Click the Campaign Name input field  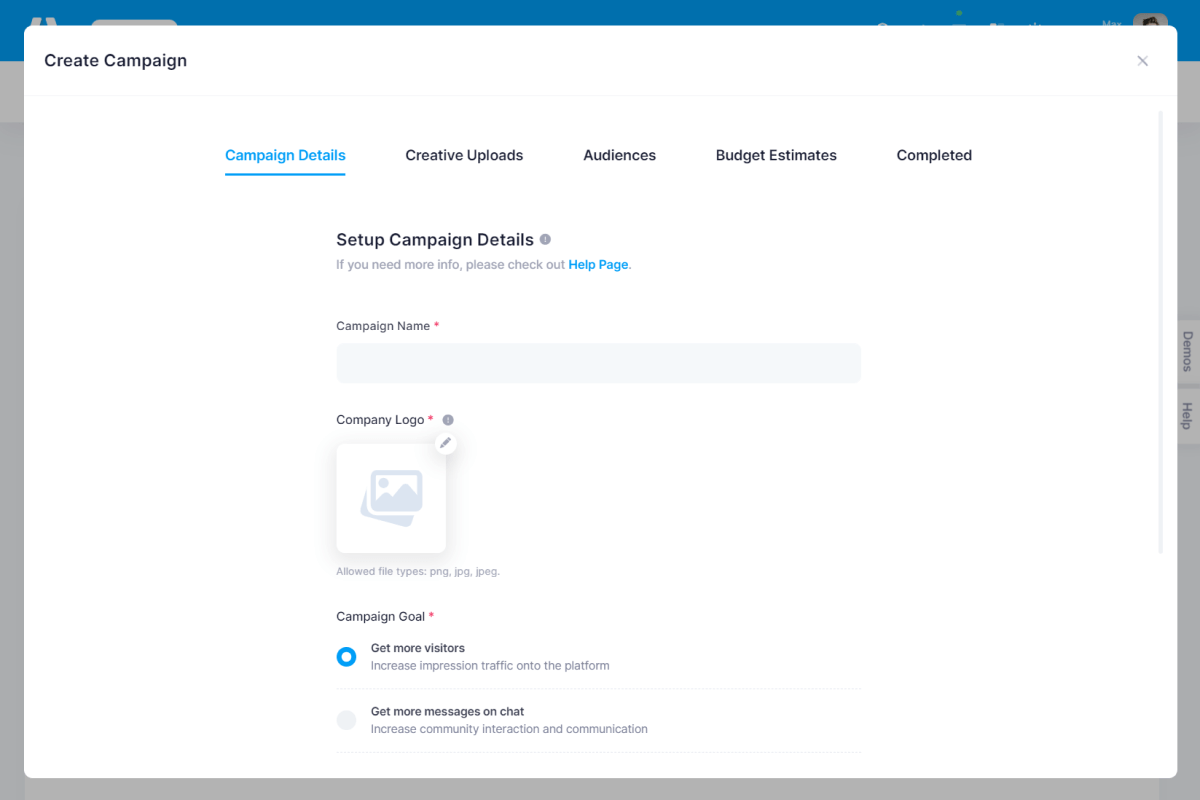click(598, 363)
